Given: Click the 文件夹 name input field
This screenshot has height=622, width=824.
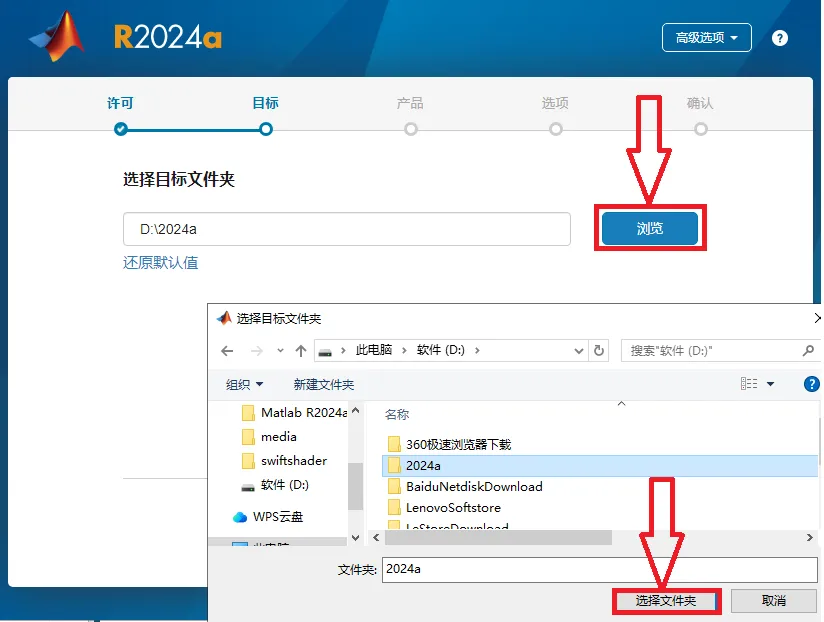Looking at the screenshot, I should (600, 569).
